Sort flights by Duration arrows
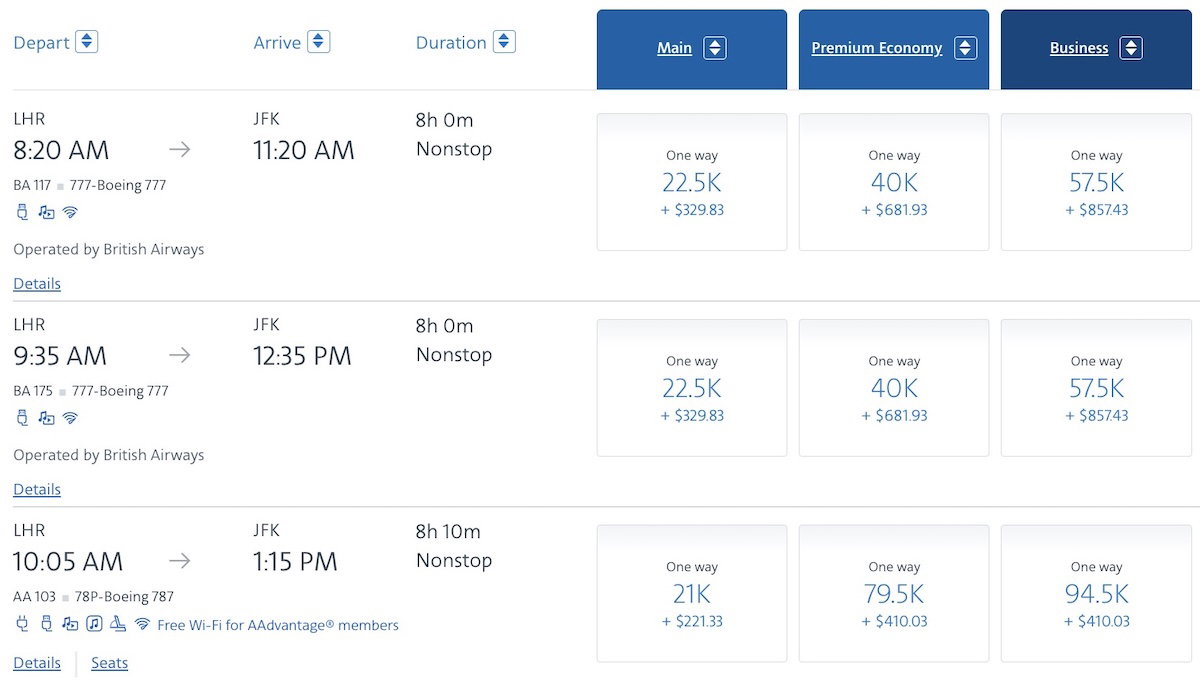 coord(504,42)
